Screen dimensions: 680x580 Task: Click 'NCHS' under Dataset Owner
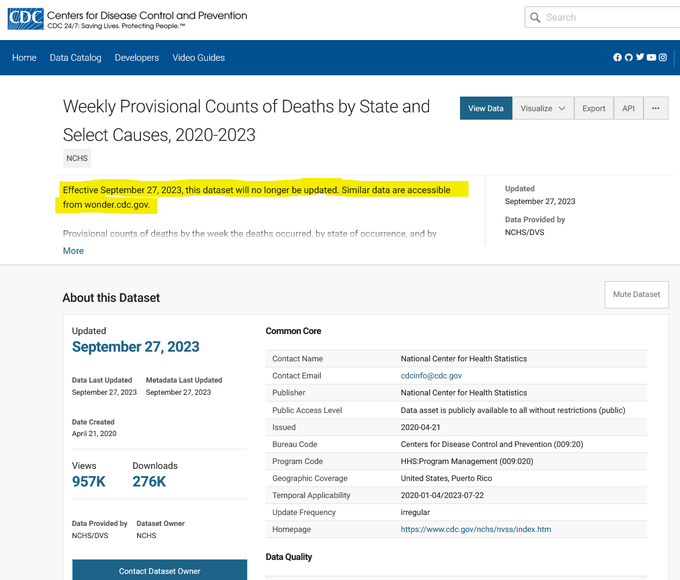pos(146,535)
